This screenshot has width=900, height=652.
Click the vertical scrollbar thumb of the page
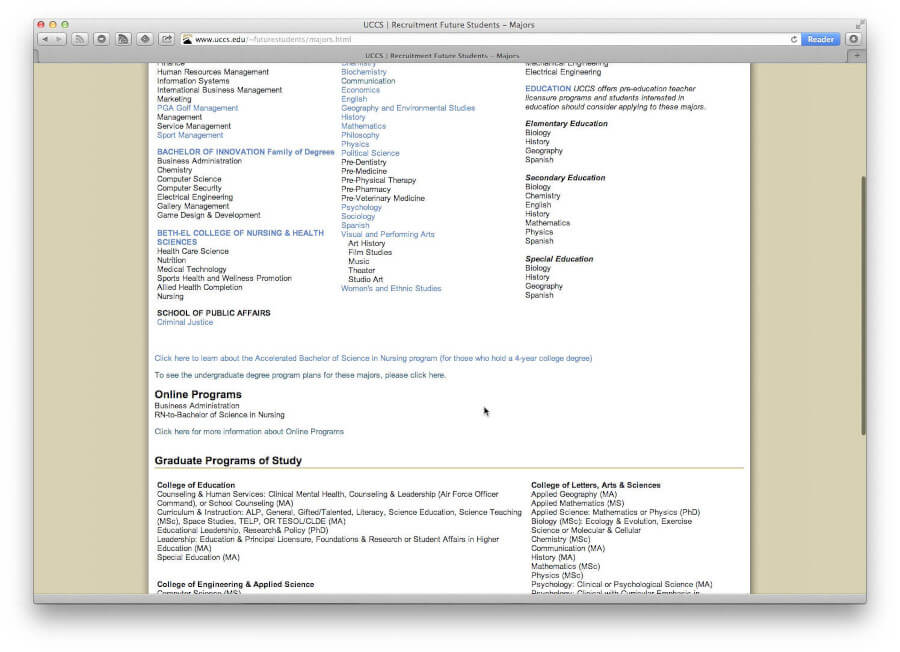tap(863, 304)
